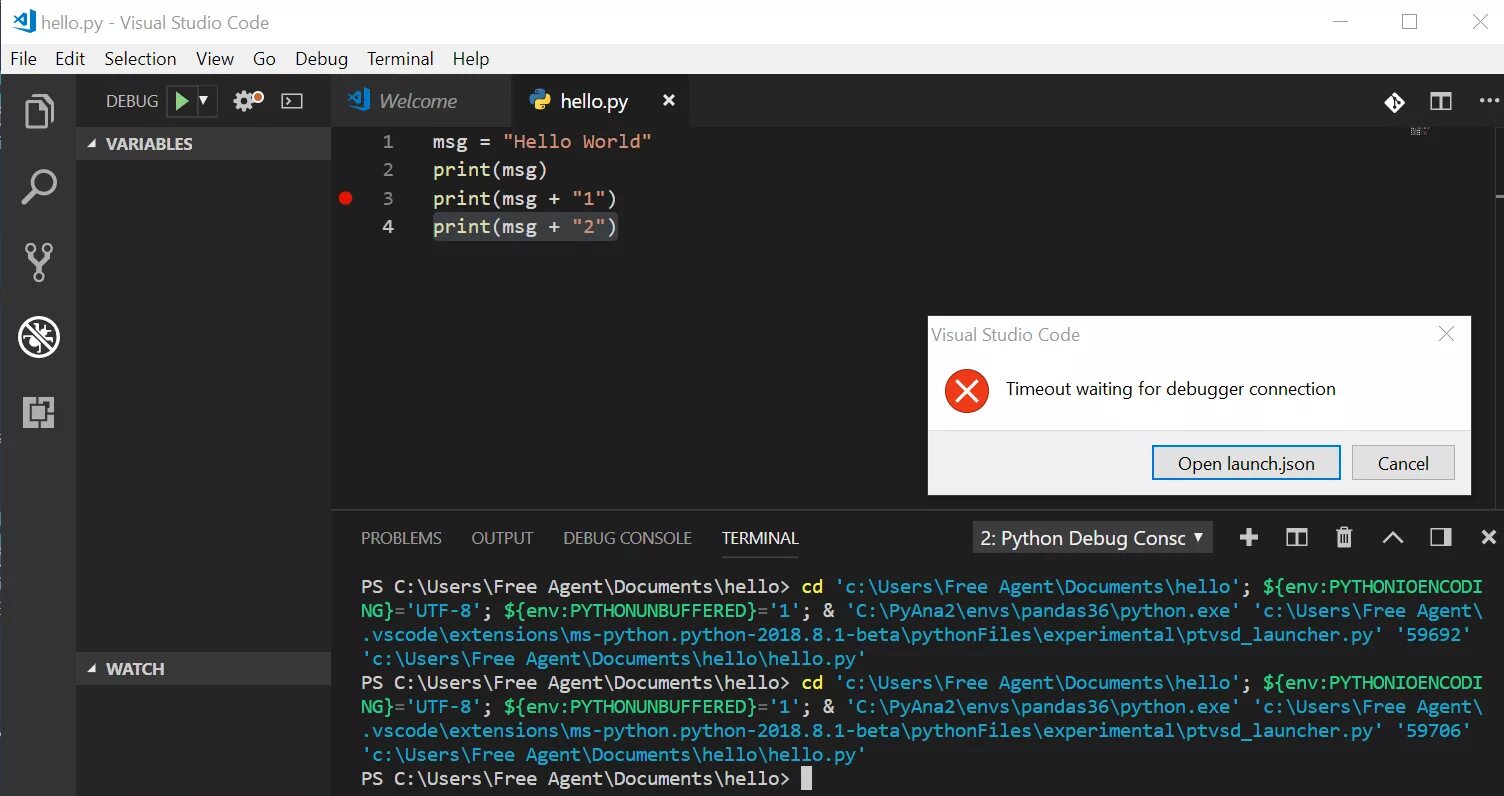Switch to the Welcome tab
This screenshot has height=796, width=1504.
pos(420,101)
